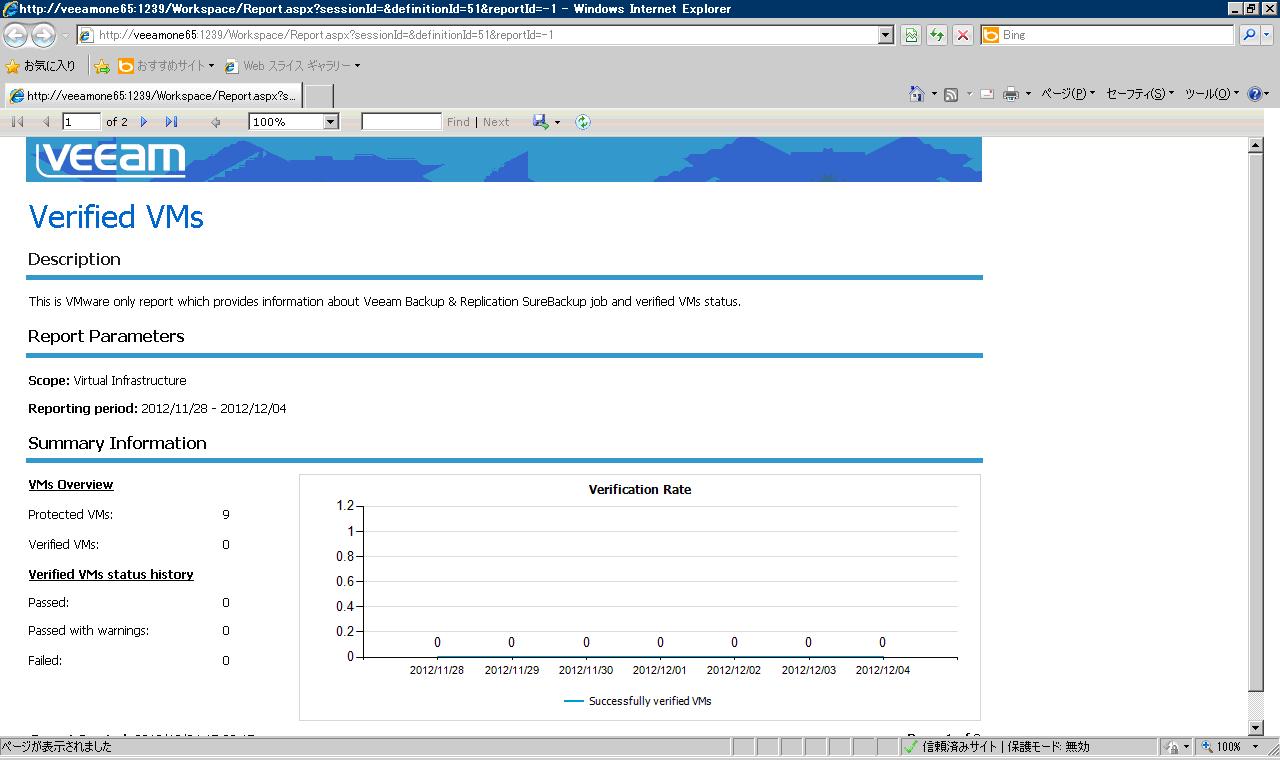The width and height of the screenshot is (1280, 760).
Task: Click the Home house icon
Action: click(x=917, y=94)
